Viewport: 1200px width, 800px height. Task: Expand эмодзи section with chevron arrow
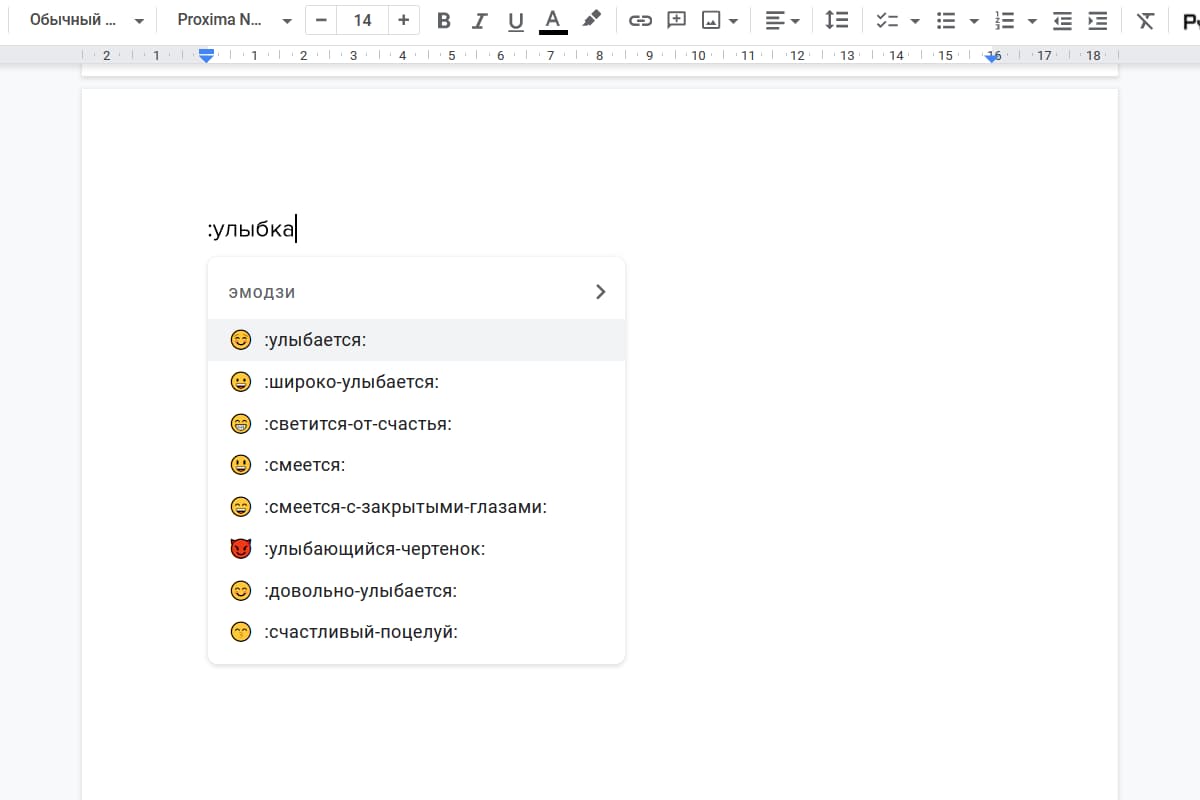[600, 292]
